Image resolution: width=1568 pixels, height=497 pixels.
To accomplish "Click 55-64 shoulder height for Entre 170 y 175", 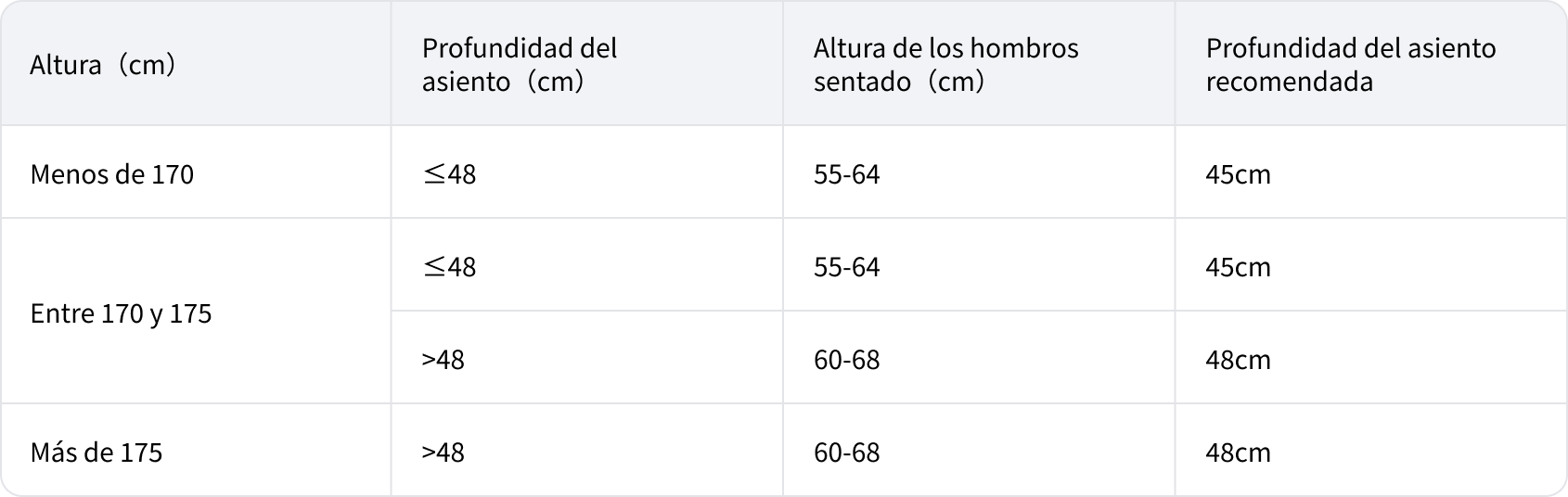I will (846, 267).
